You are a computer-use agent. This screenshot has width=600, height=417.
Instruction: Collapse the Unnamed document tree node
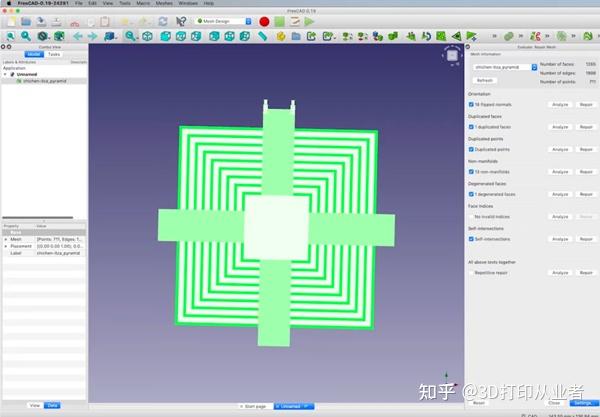tap(5, 74)
